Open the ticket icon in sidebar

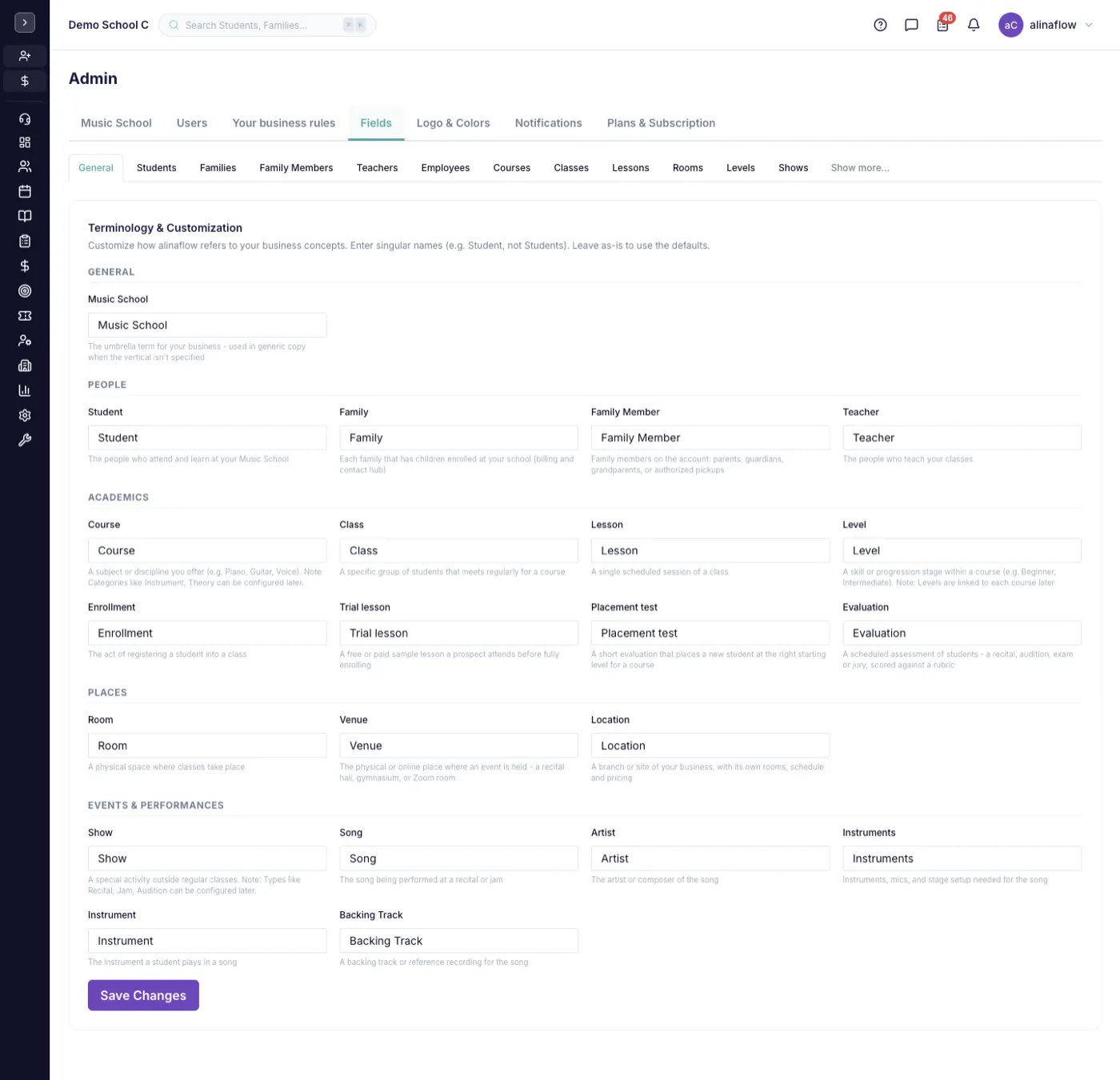[25, 316]
